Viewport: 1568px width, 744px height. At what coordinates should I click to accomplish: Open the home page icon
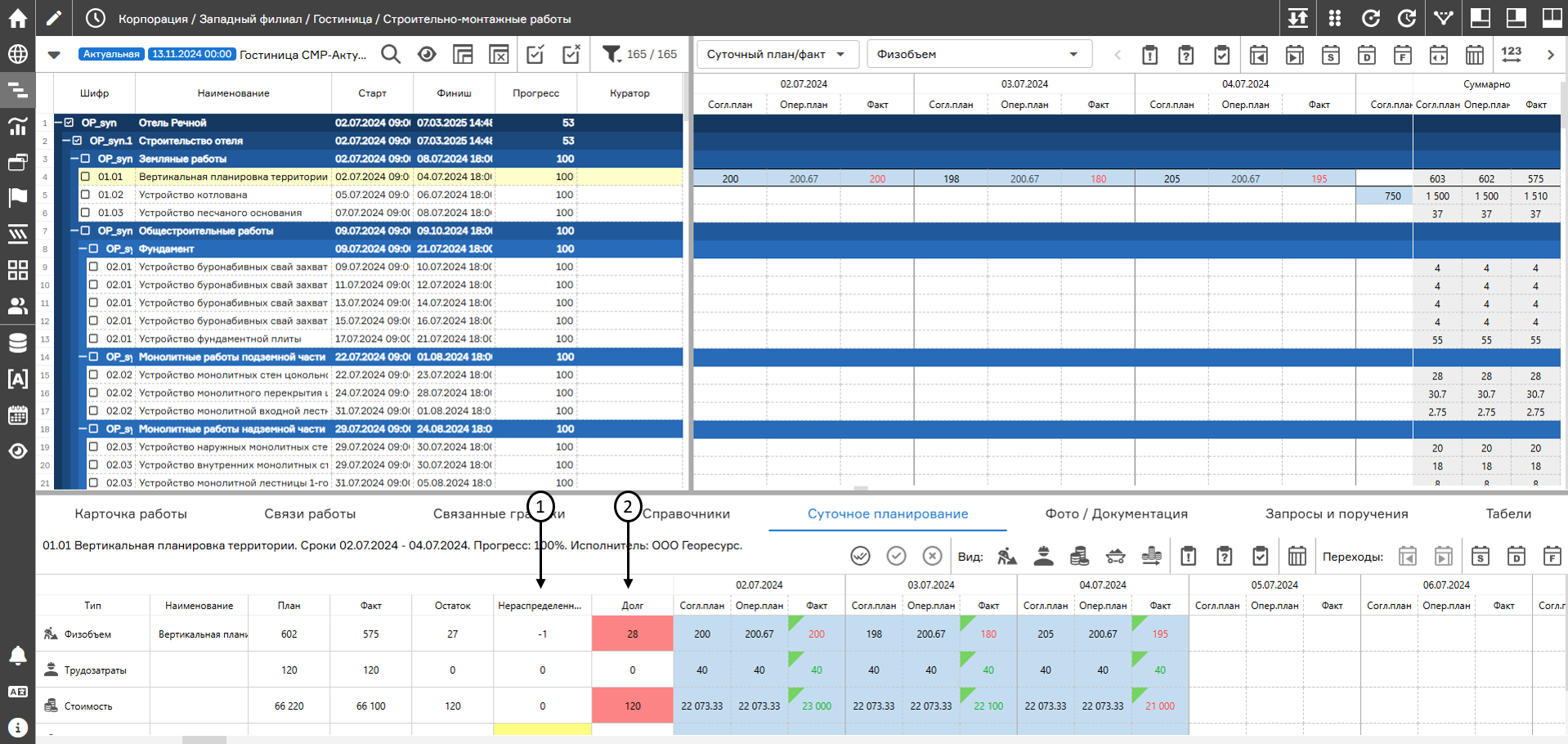17,18
